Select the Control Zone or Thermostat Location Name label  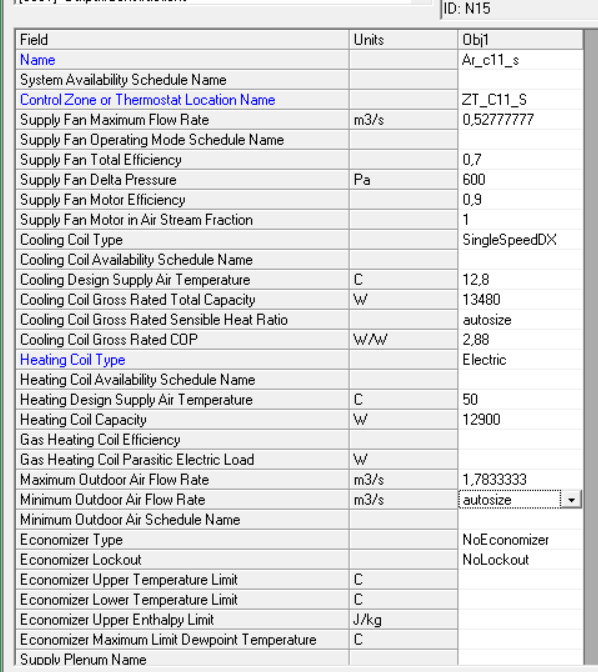click(x=147, y=100)
